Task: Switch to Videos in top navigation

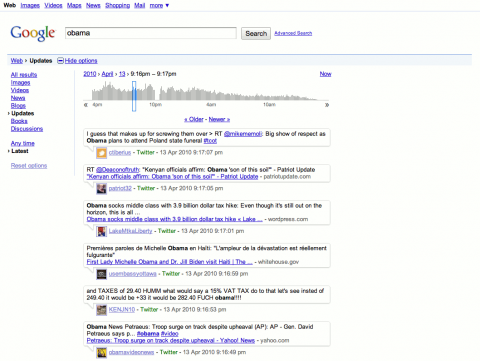Action: (x=53, y=5)
